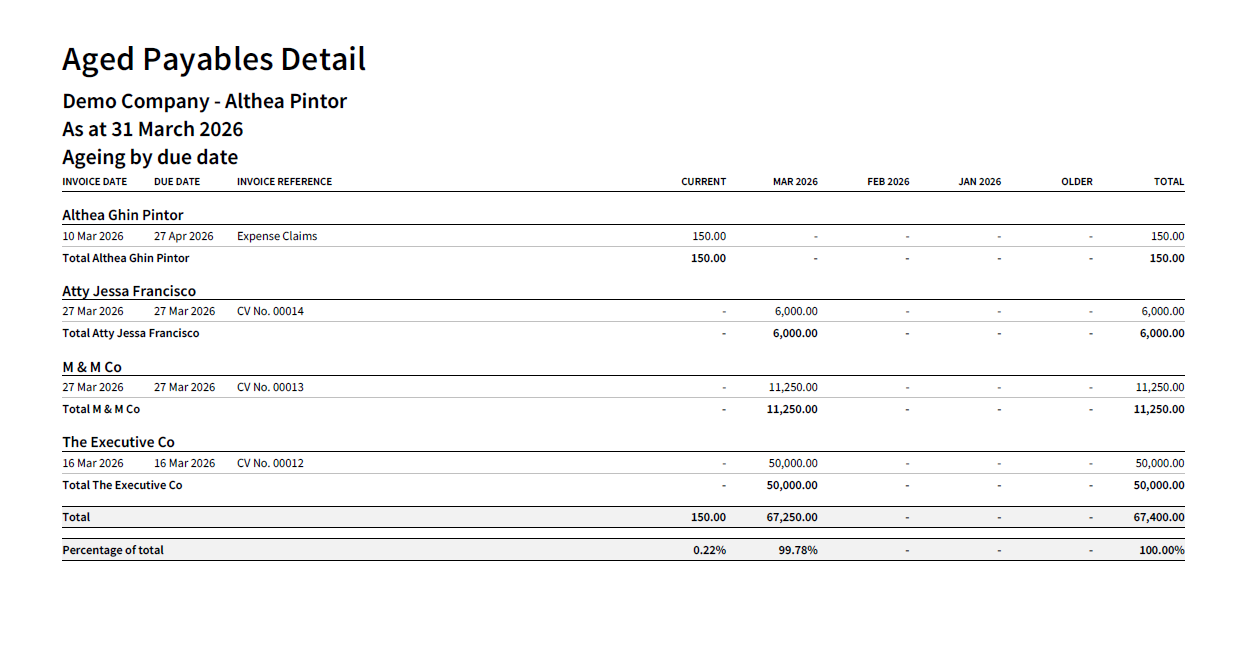Click the 50,000.00 total for The Executive Co

[x=1159, y=485]
